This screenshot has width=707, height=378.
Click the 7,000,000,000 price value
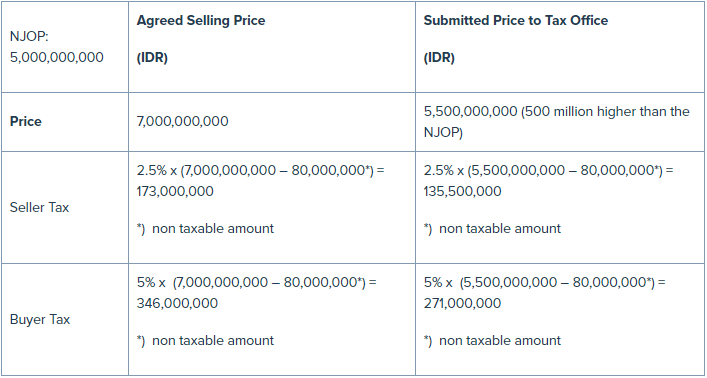[x=183, y=121]
